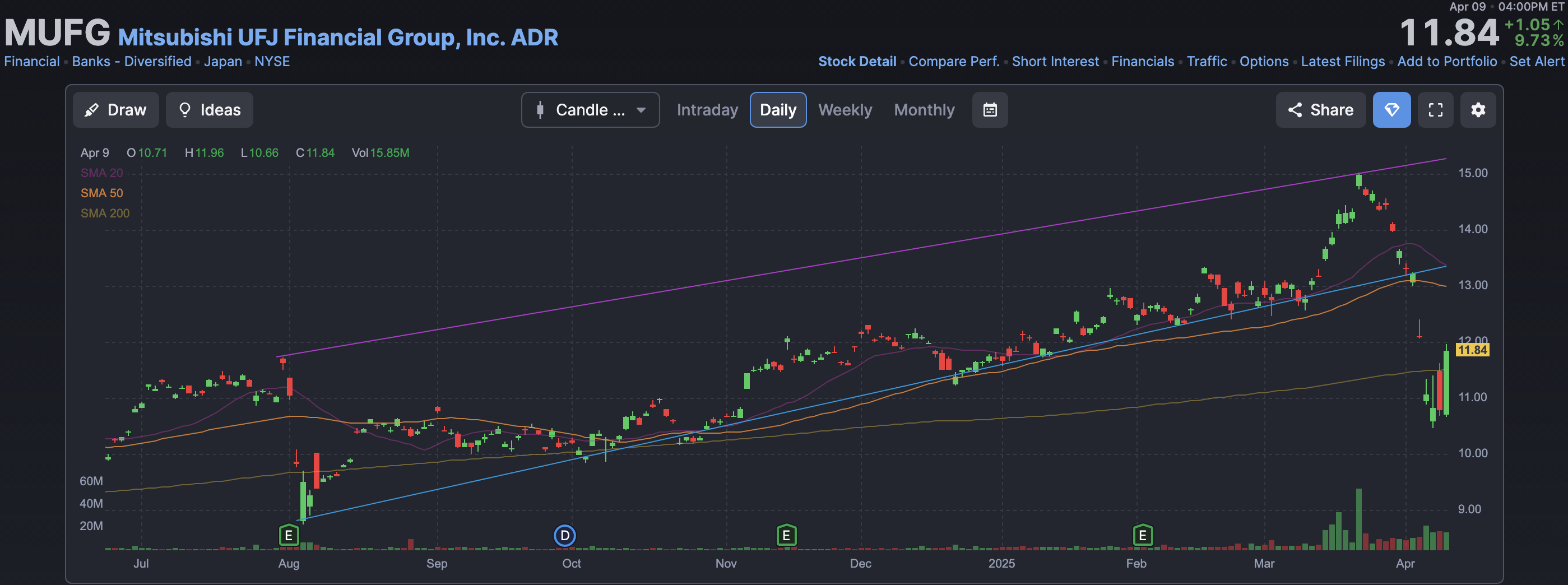Open chart settings gear
The width and height of the screenshot is (1568, 585).
1478,110
